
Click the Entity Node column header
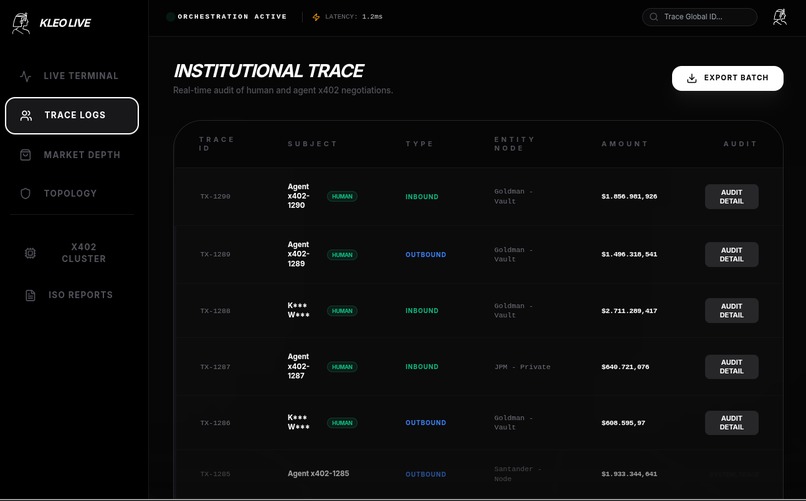point(514,144)
